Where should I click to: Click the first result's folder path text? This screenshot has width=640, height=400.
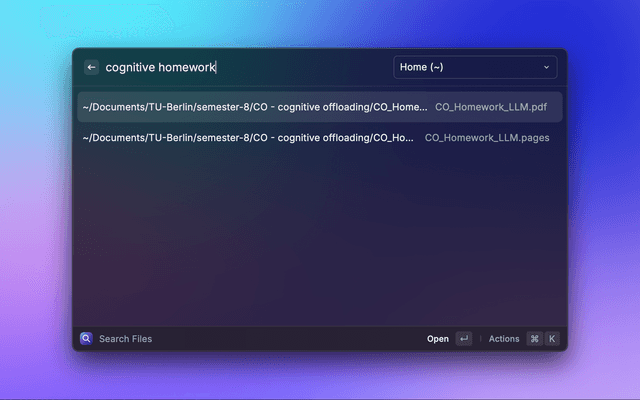254,107
